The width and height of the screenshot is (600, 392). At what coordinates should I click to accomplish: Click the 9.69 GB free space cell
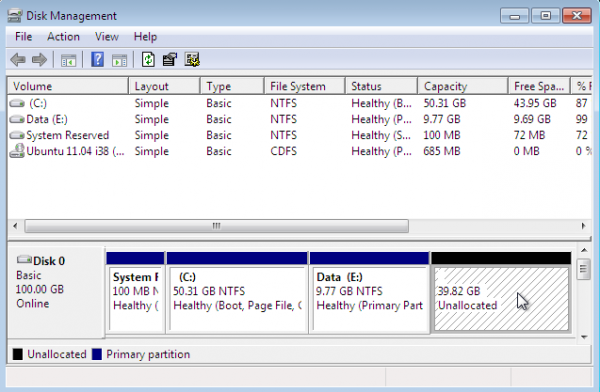click(532, 119)
